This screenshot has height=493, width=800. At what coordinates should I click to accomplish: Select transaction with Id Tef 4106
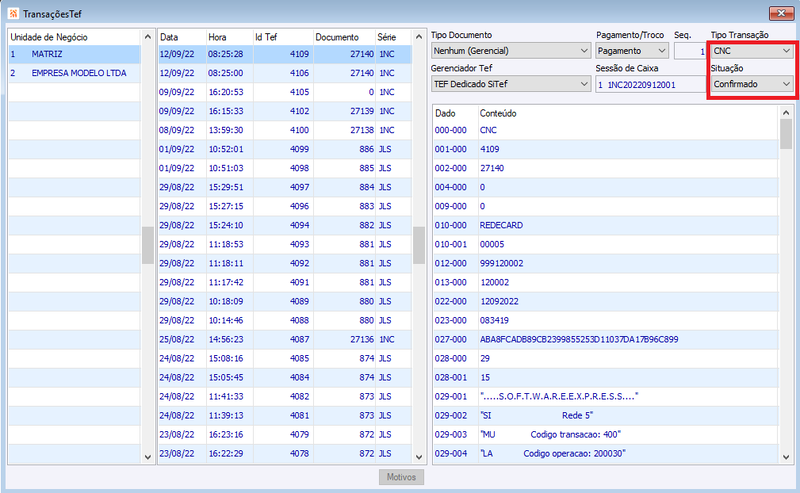coord(285,73)
